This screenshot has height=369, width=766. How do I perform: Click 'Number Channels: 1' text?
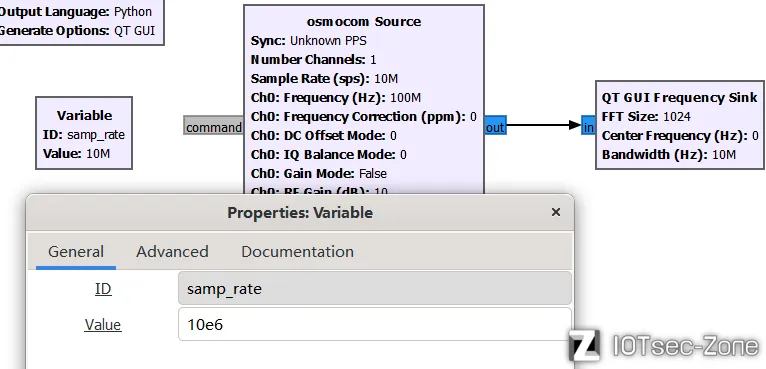(313, 60)
